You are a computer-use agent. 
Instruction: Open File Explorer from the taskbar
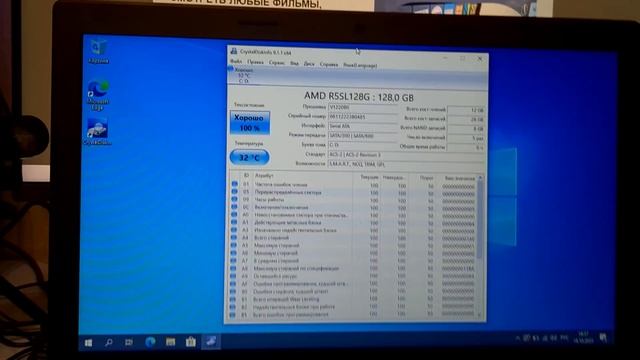[x=170, y=342]
